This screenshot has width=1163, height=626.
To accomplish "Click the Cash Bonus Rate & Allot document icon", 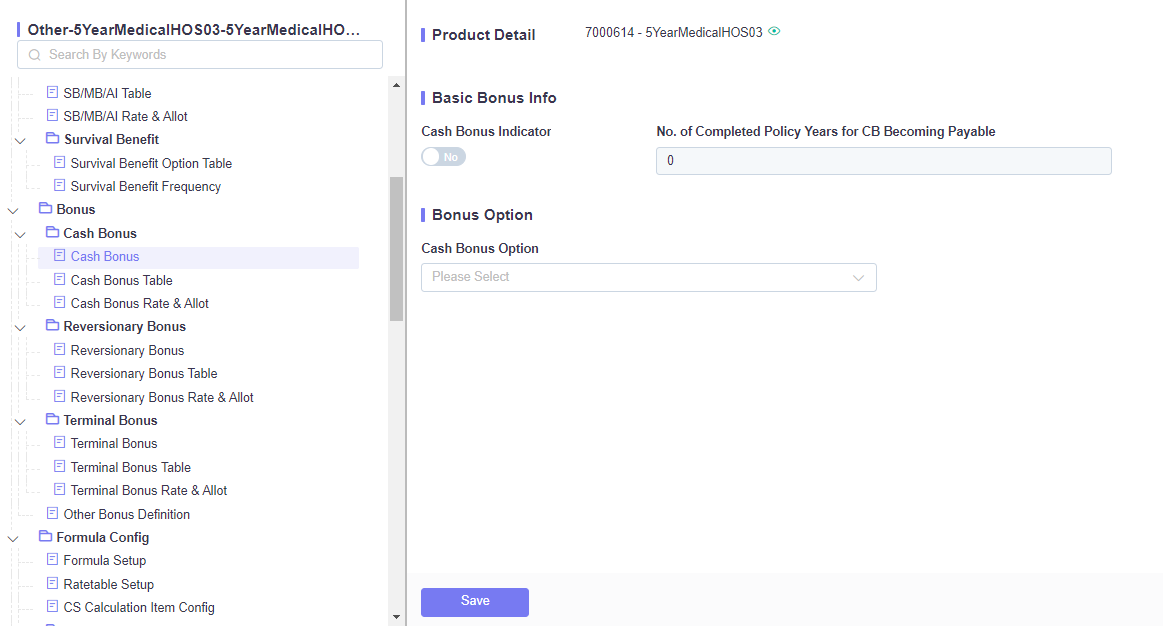I will [59, 302].
